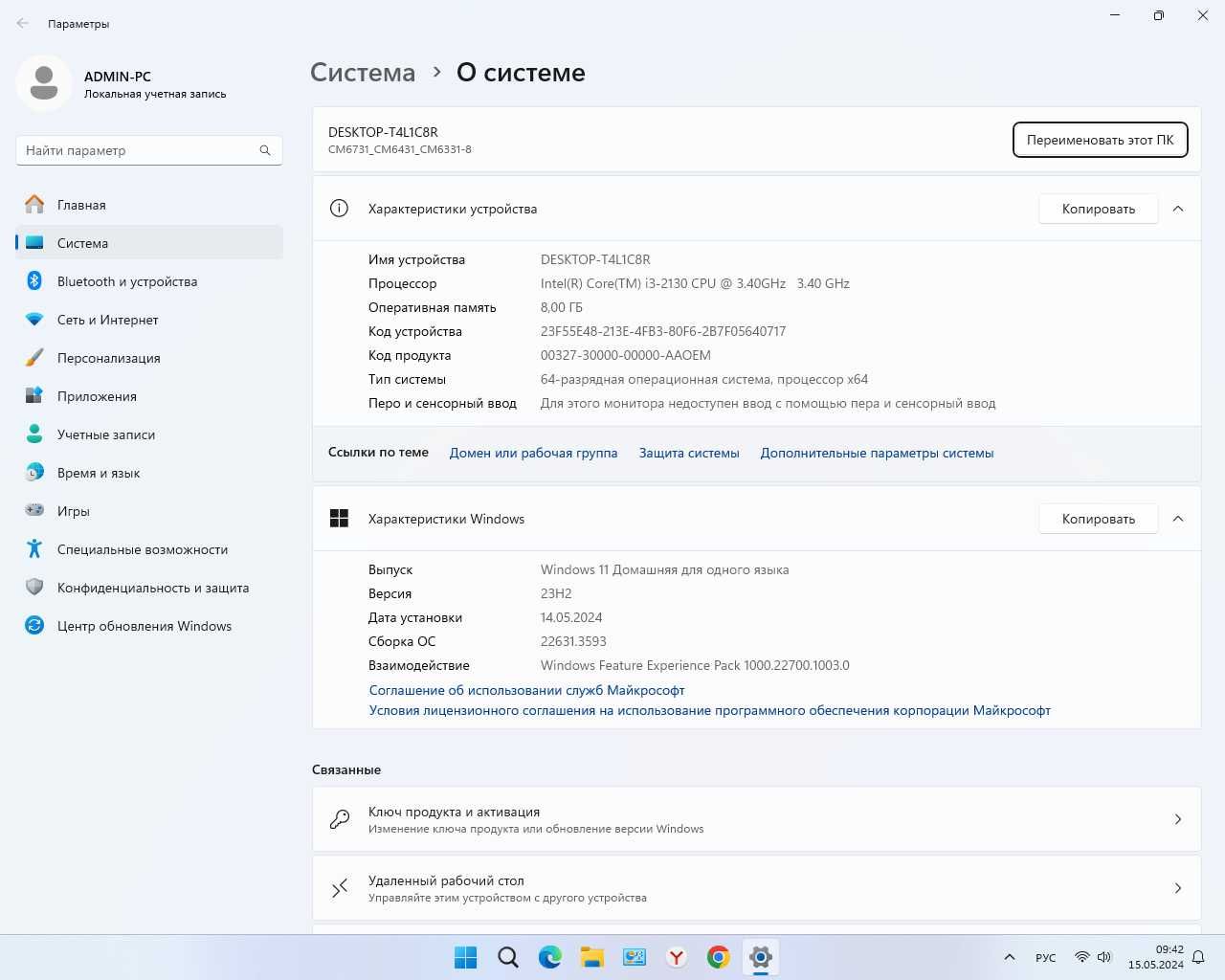Click model text CM6731_CM6431_CM6331-8
1225x980 pixels.
tap(400, 149)
